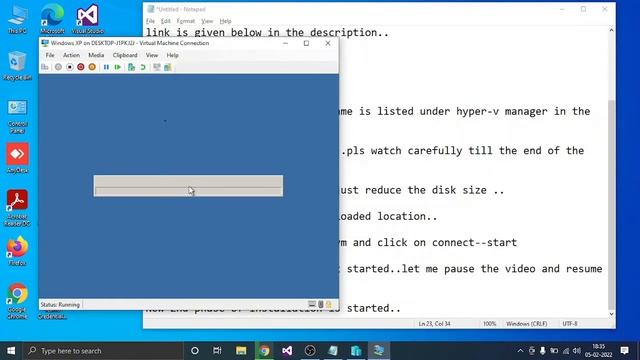Open Notepad File menu
The height and width of the screenshot is (360, 640).
[151, 21]
